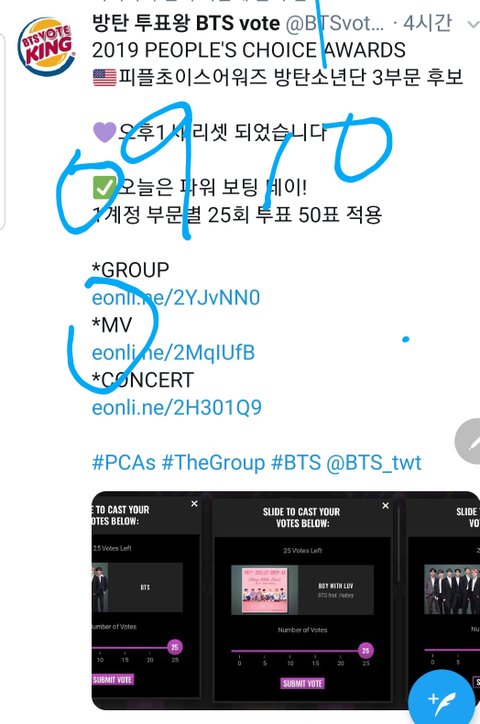The height and width of the screenshot is (724, 480).
Task: Click Submit Vote in the left BTS panel
Action: [x=113, y=680]
